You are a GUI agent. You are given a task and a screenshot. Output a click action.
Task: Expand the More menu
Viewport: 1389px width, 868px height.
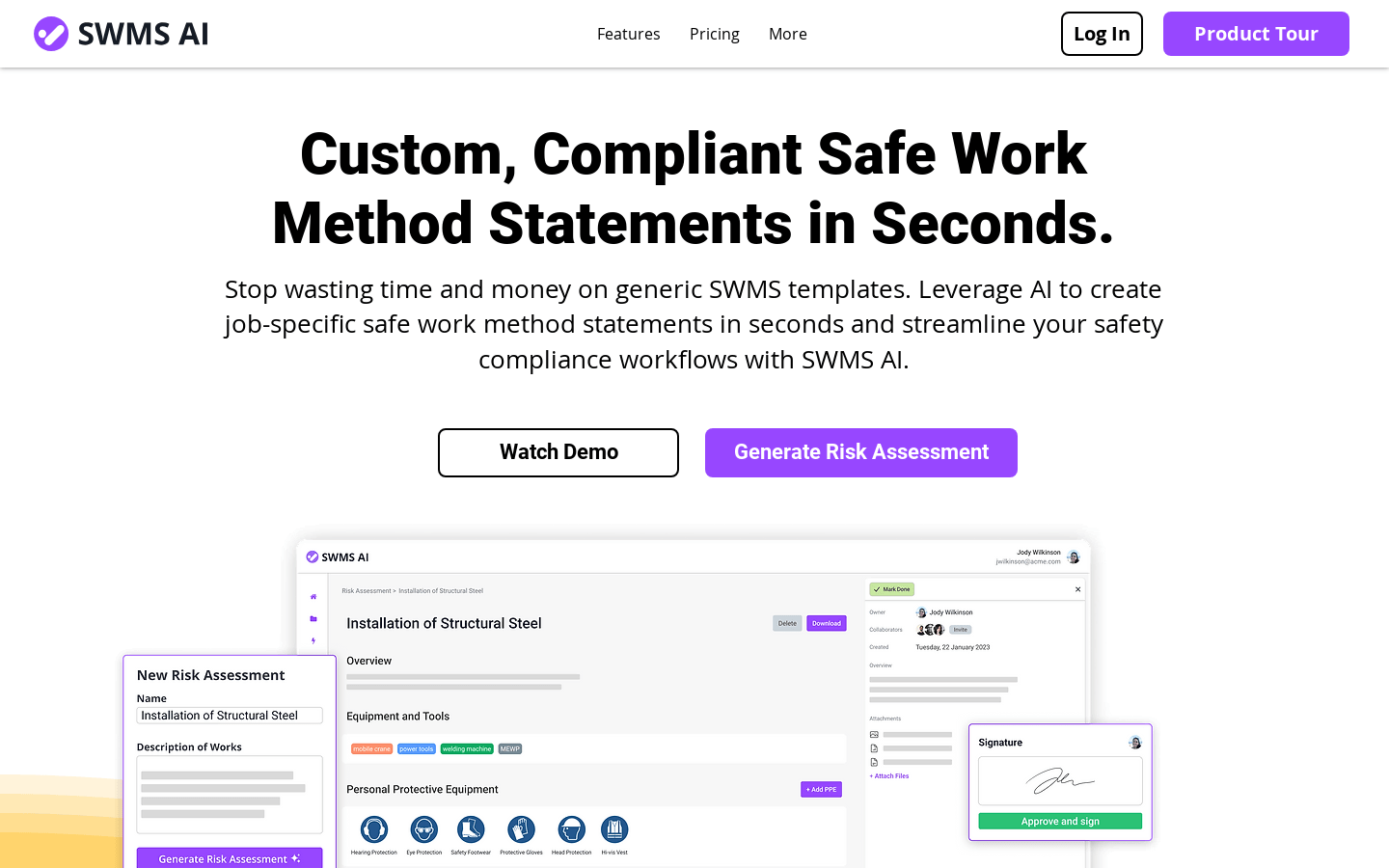(x=787, y=34)
